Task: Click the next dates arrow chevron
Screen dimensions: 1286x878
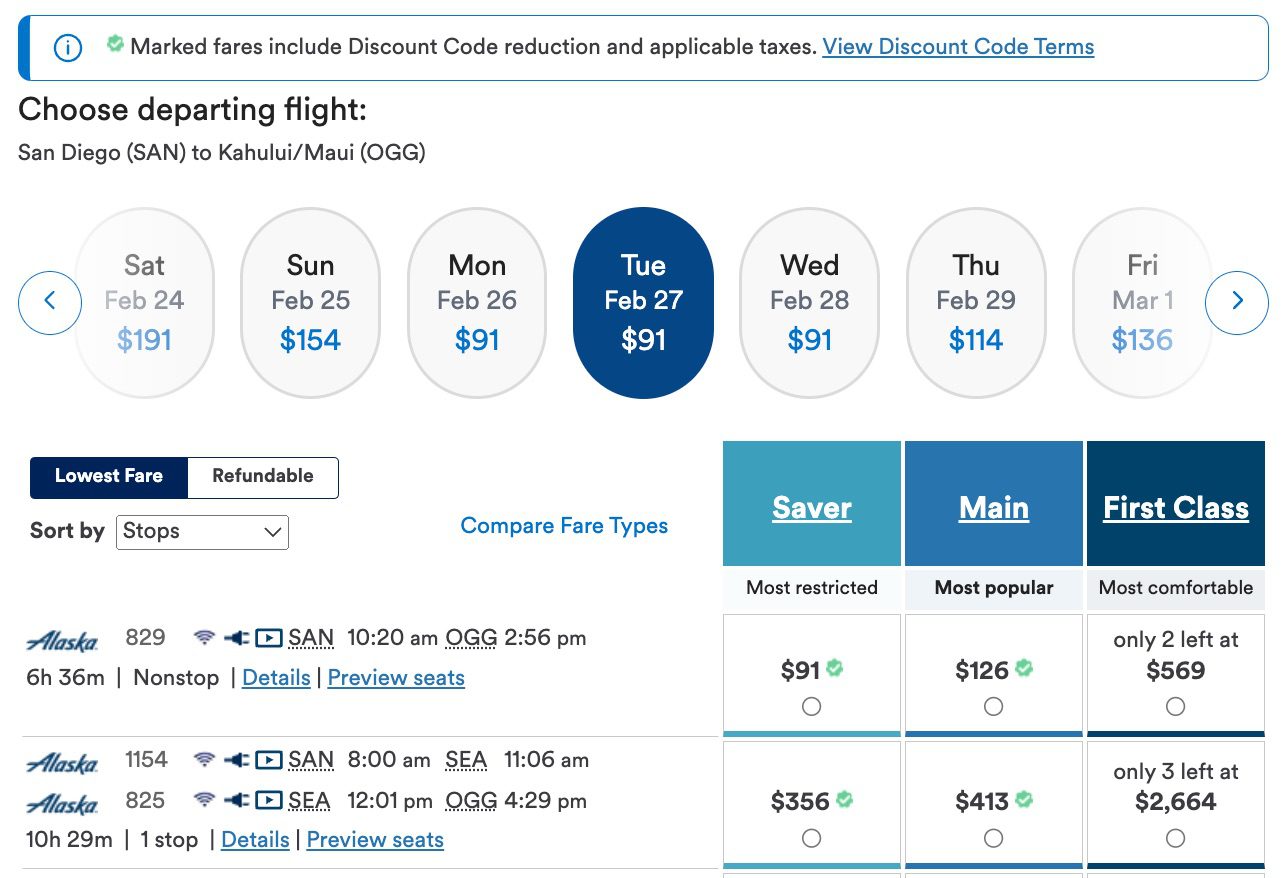Action: click(1237, 301)
